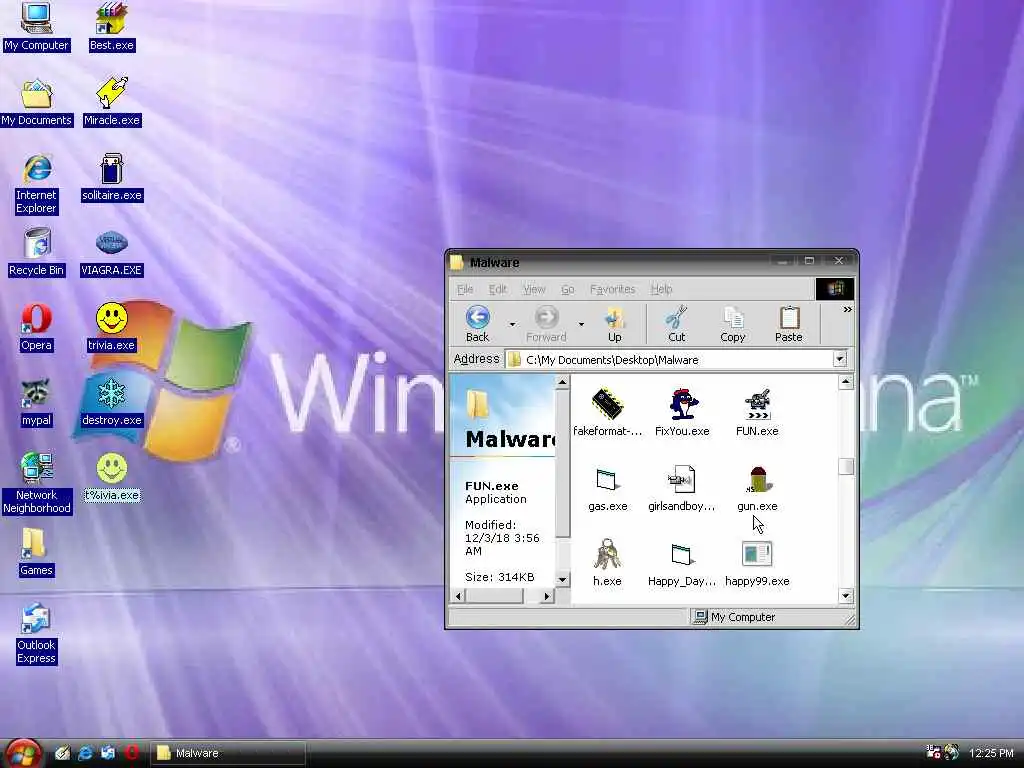
Task: Open the My Documents desktop folder
Action: coord(36,103)
